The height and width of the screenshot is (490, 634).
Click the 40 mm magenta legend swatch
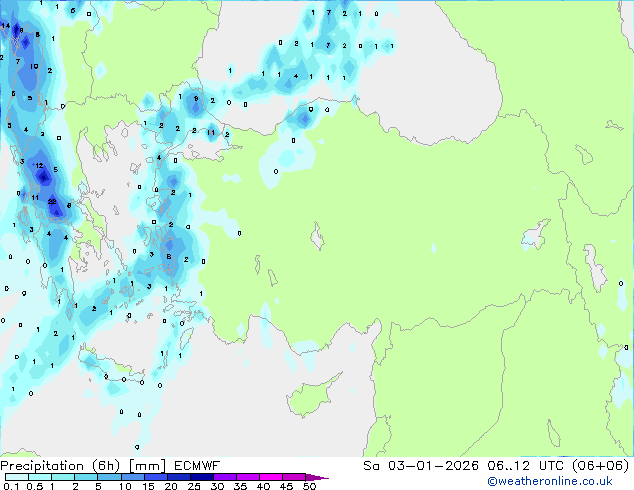coord(271,477)
